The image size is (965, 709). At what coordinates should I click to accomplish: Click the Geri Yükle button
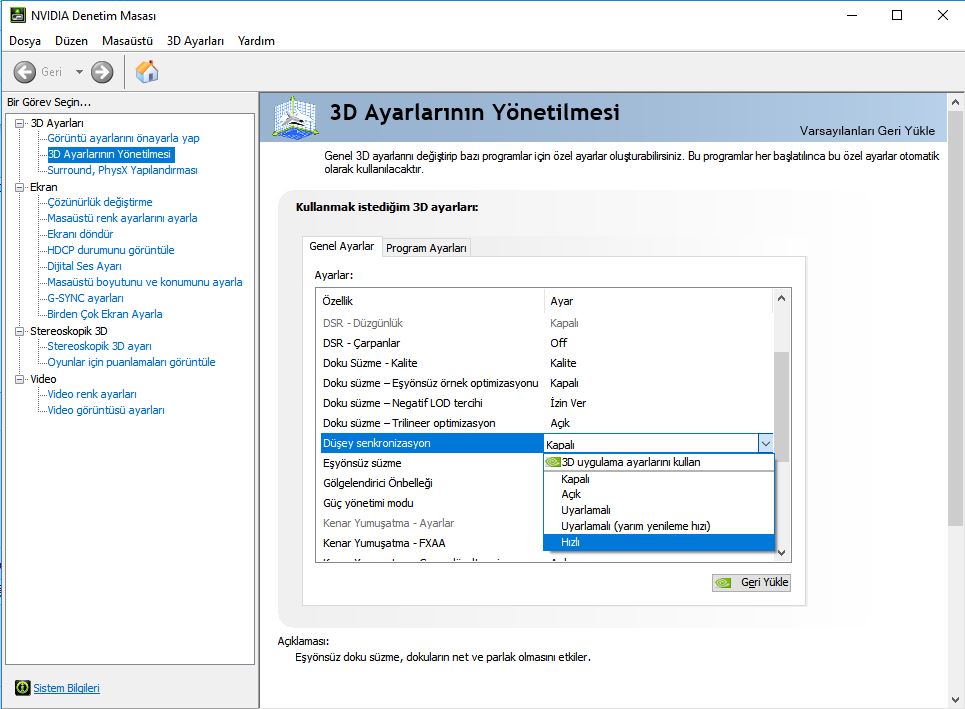(751, 582)
